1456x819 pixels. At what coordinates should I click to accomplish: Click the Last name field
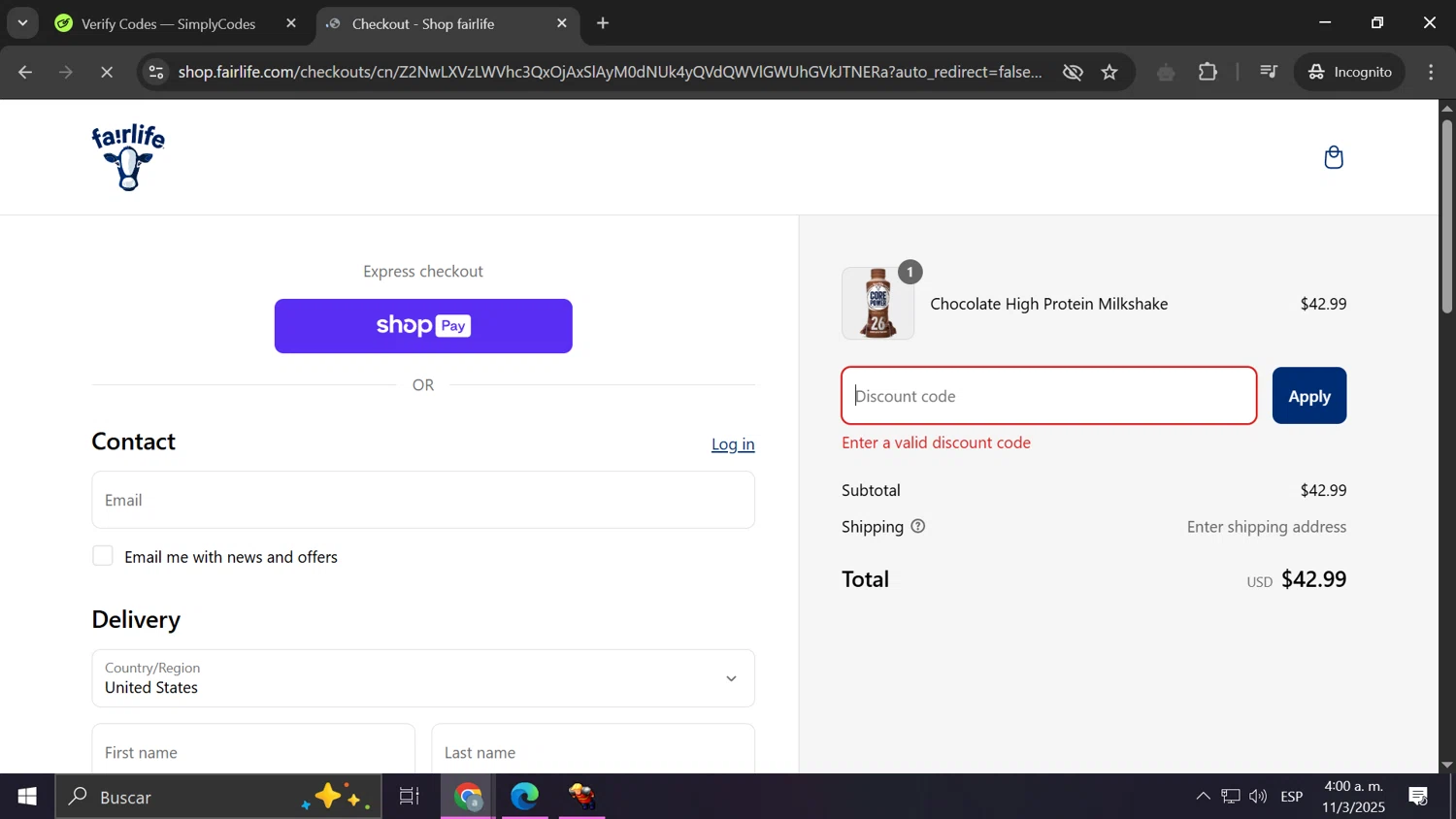593,748
